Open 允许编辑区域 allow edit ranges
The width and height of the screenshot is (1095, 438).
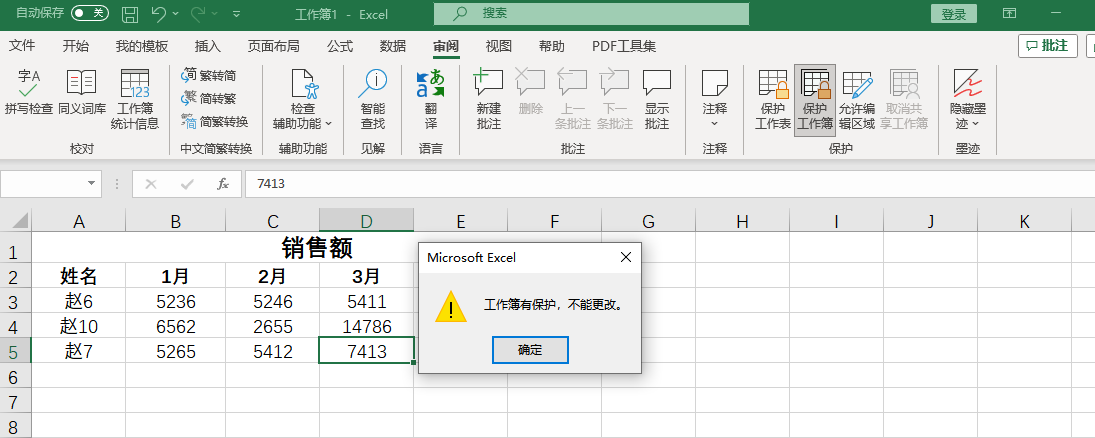tap(857, 100)
